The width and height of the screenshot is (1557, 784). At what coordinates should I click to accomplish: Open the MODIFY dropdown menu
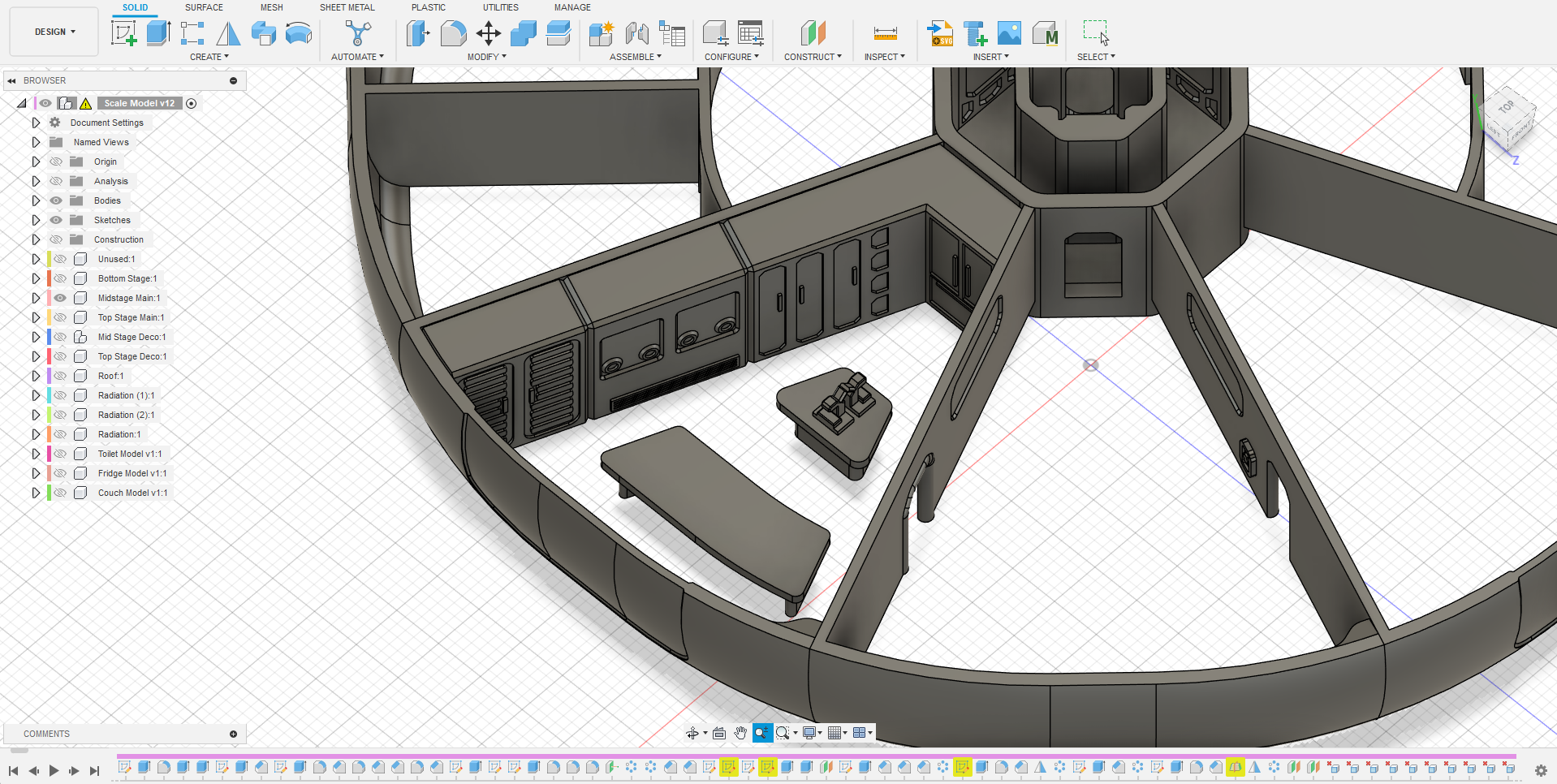[487, 57]
